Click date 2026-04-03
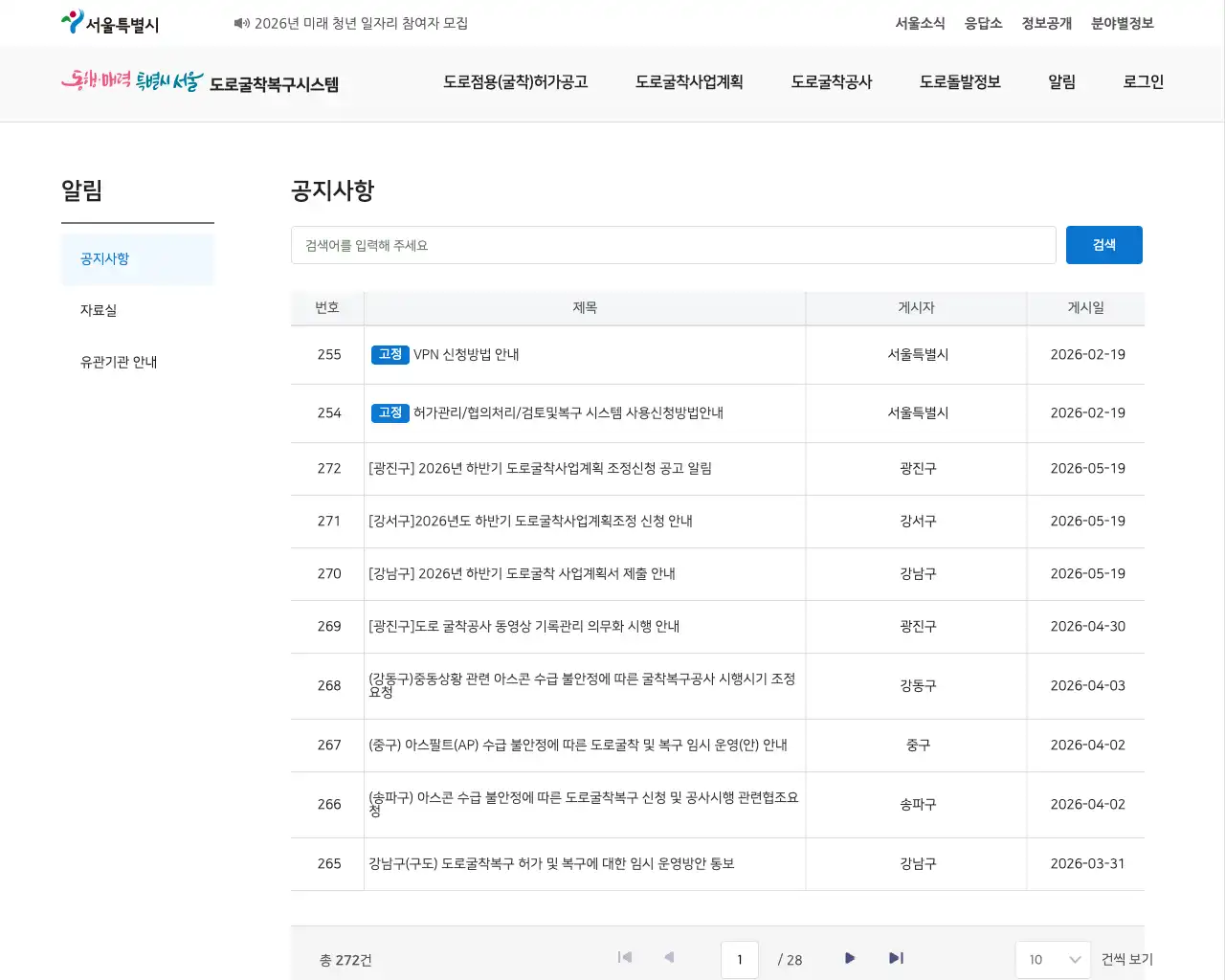The height and width of the screenshot is (980, 1225). click(1087, 685)
